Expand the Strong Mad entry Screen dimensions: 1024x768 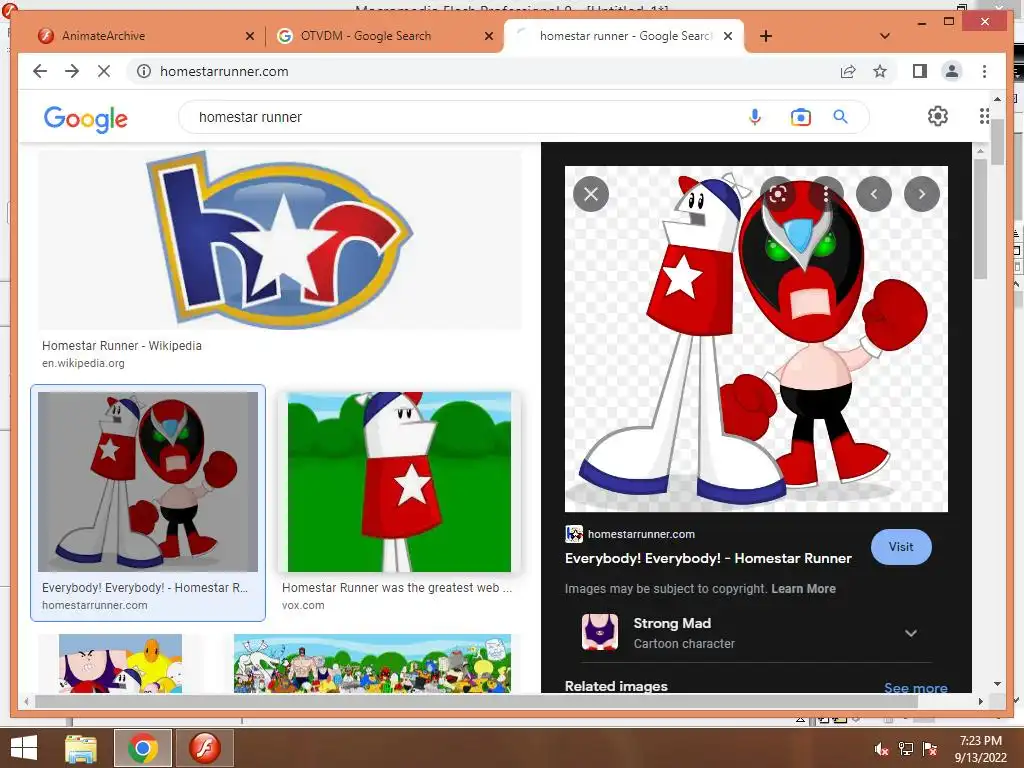coord(911,633)
